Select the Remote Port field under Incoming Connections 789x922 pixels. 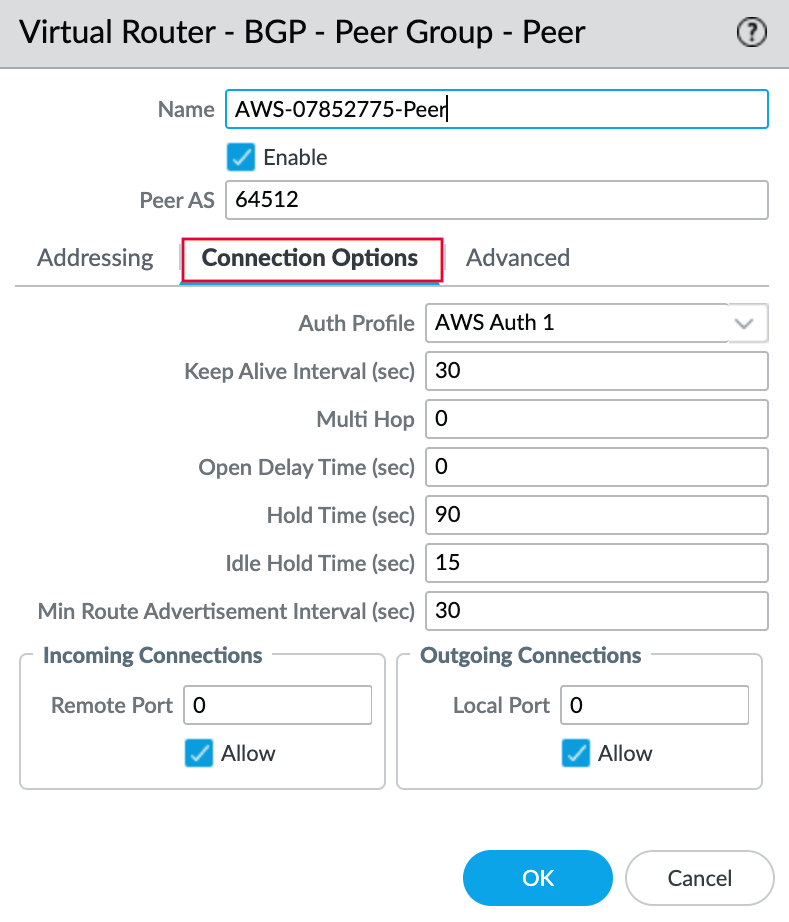click(277, 705)
